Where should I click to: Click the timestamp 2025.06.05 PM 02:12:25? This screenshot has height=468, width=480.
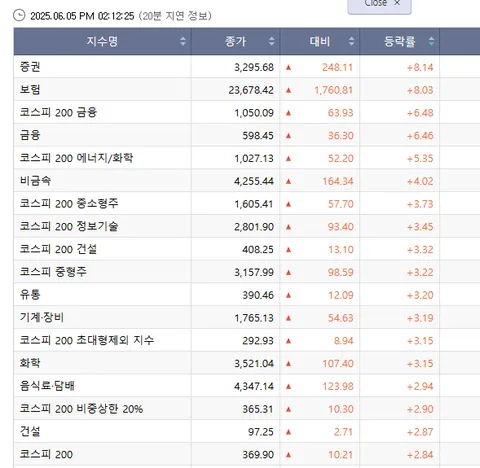click(82, 16)
